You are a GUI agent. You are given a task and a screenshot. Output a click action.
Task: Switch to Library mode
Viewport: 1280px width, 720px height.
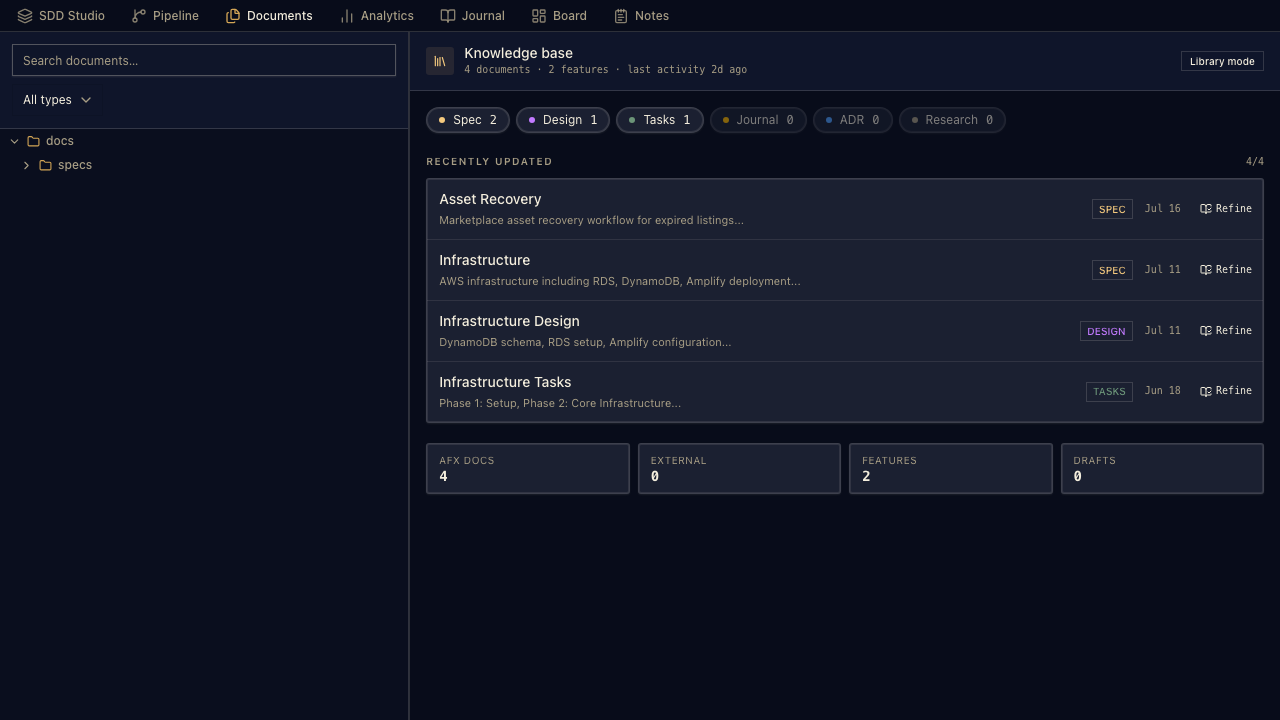tap(1222, 61)
